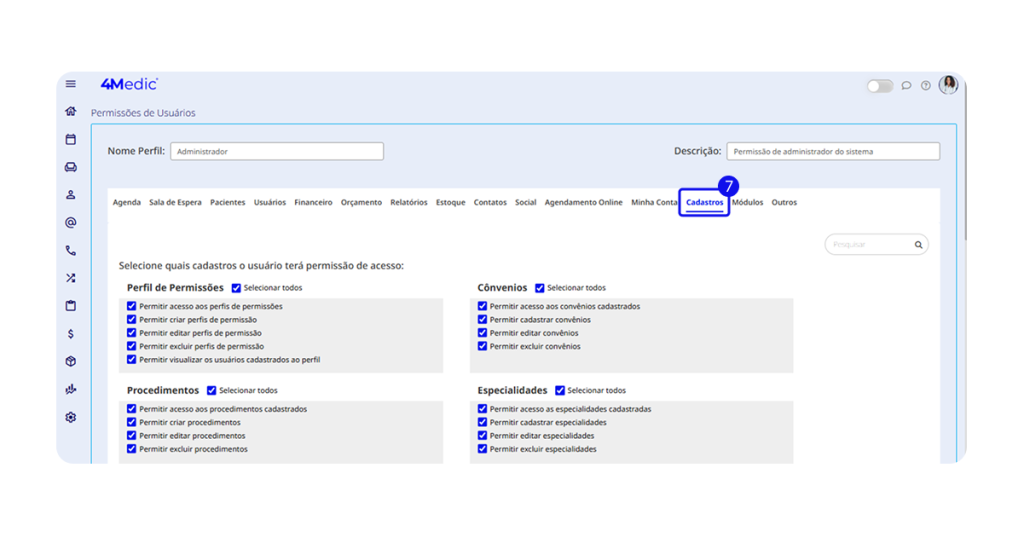Open the Módulos tab
Screen dimensions: 1024x537
click(747, 203)
